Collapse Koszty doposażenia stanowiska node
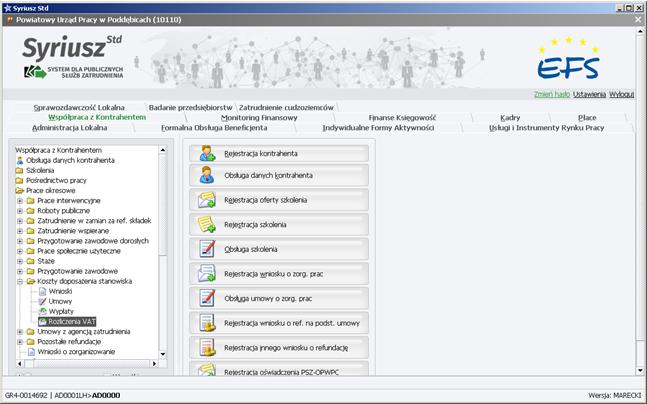The height and width of the screenshot is (404, 647). click(20, 281)
